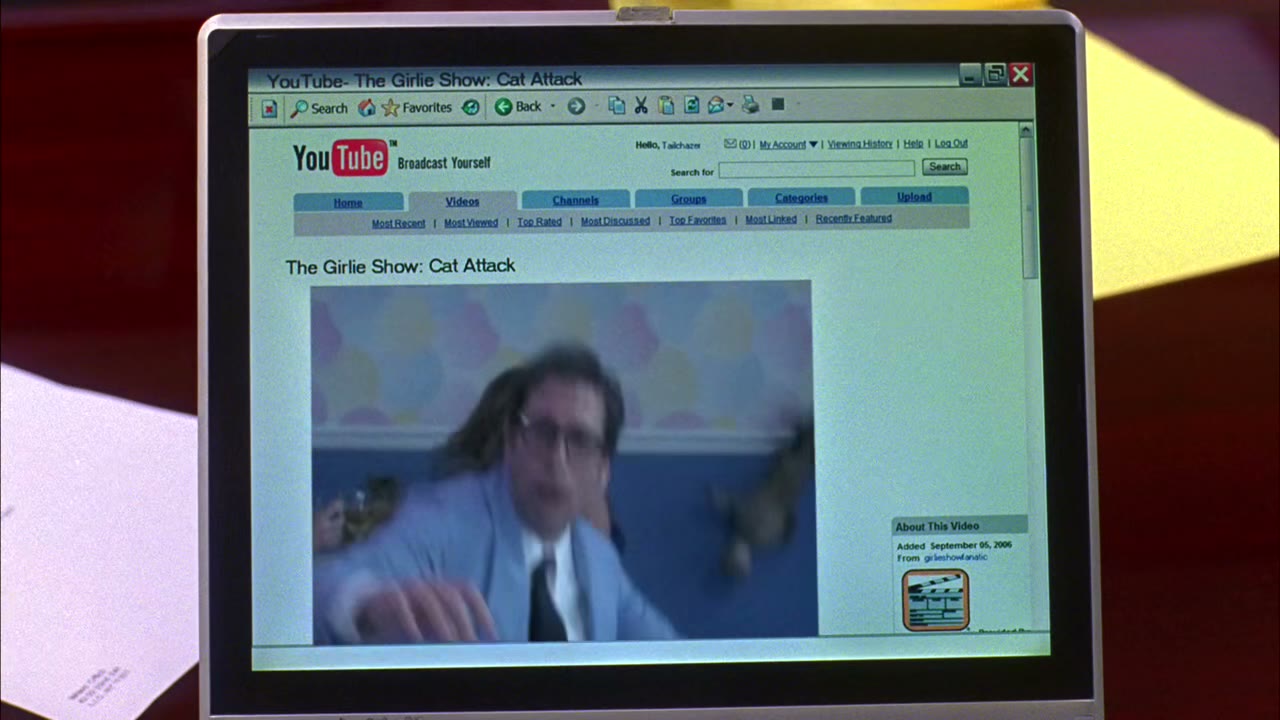This screenshot has height=720, width=1280.
Task: Click the Print icon in the toolbar
Action: (x=750, y=104)
